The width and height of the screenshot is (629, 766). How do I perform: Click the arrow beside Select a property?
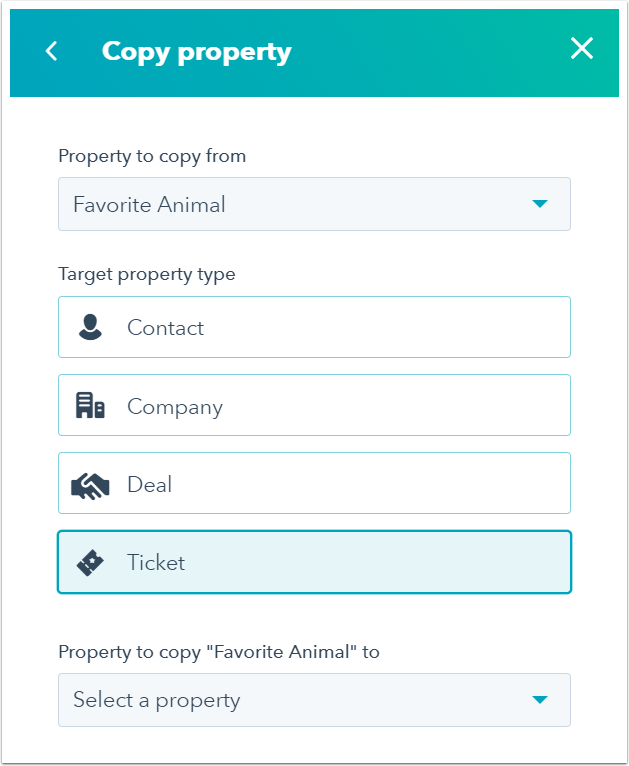tap(540, 700)
